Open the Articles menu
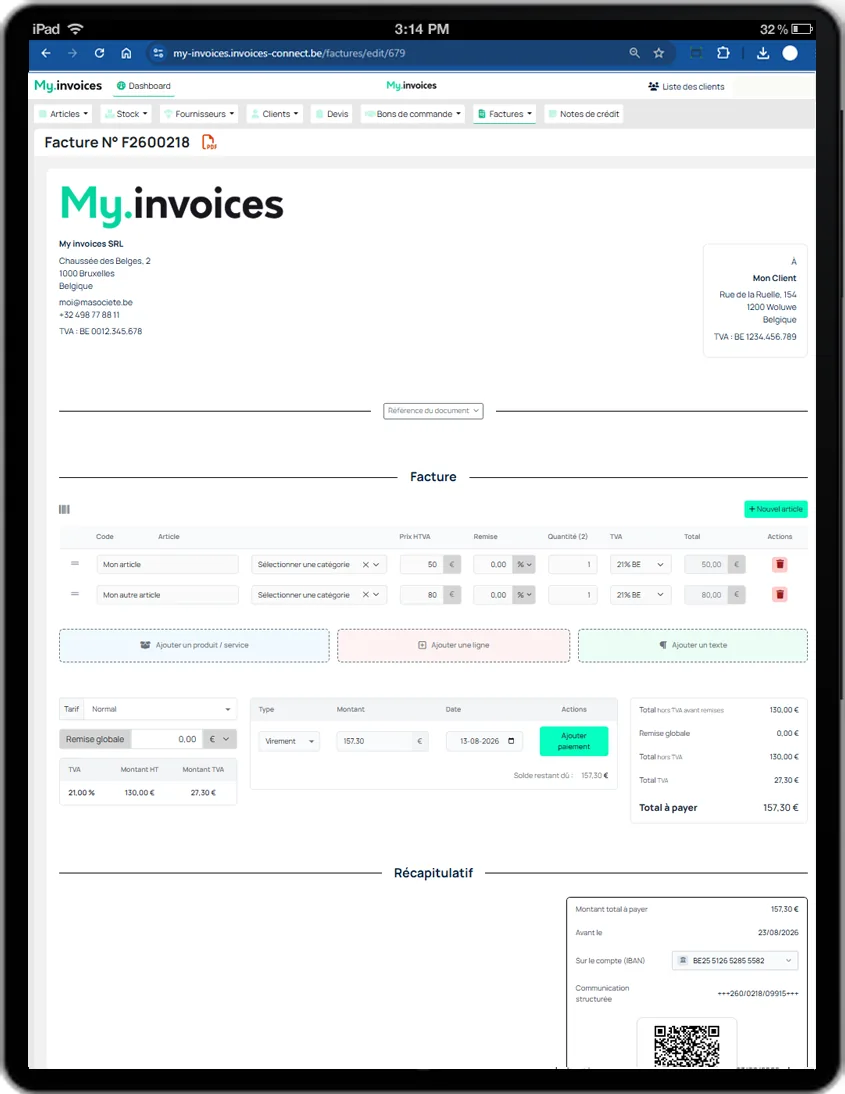Screen dimensions: 845x1094 click(x=63, y=114)
